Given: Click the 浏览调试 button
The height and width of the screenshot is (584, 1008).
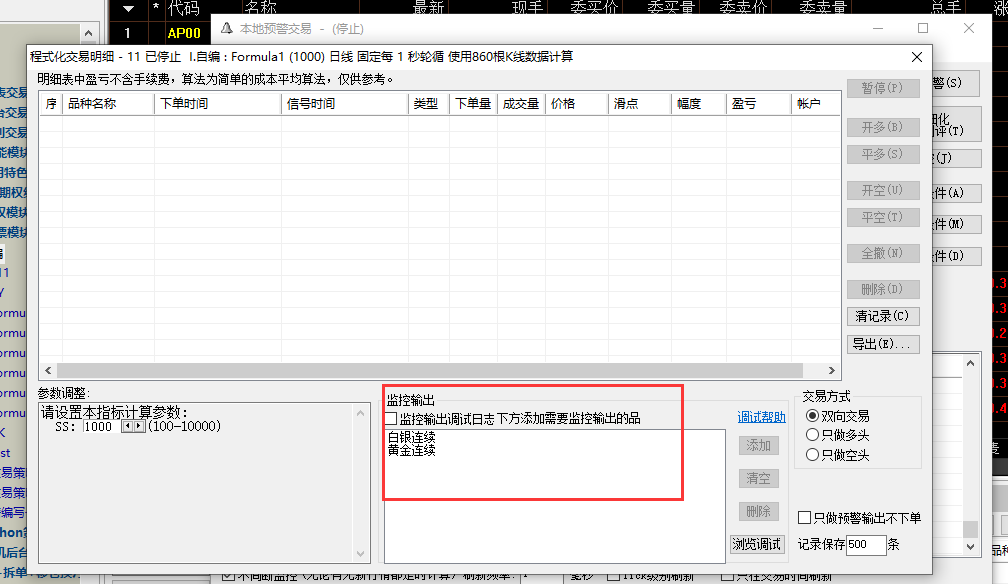Looking at the screenshot, I should point(757,544).
